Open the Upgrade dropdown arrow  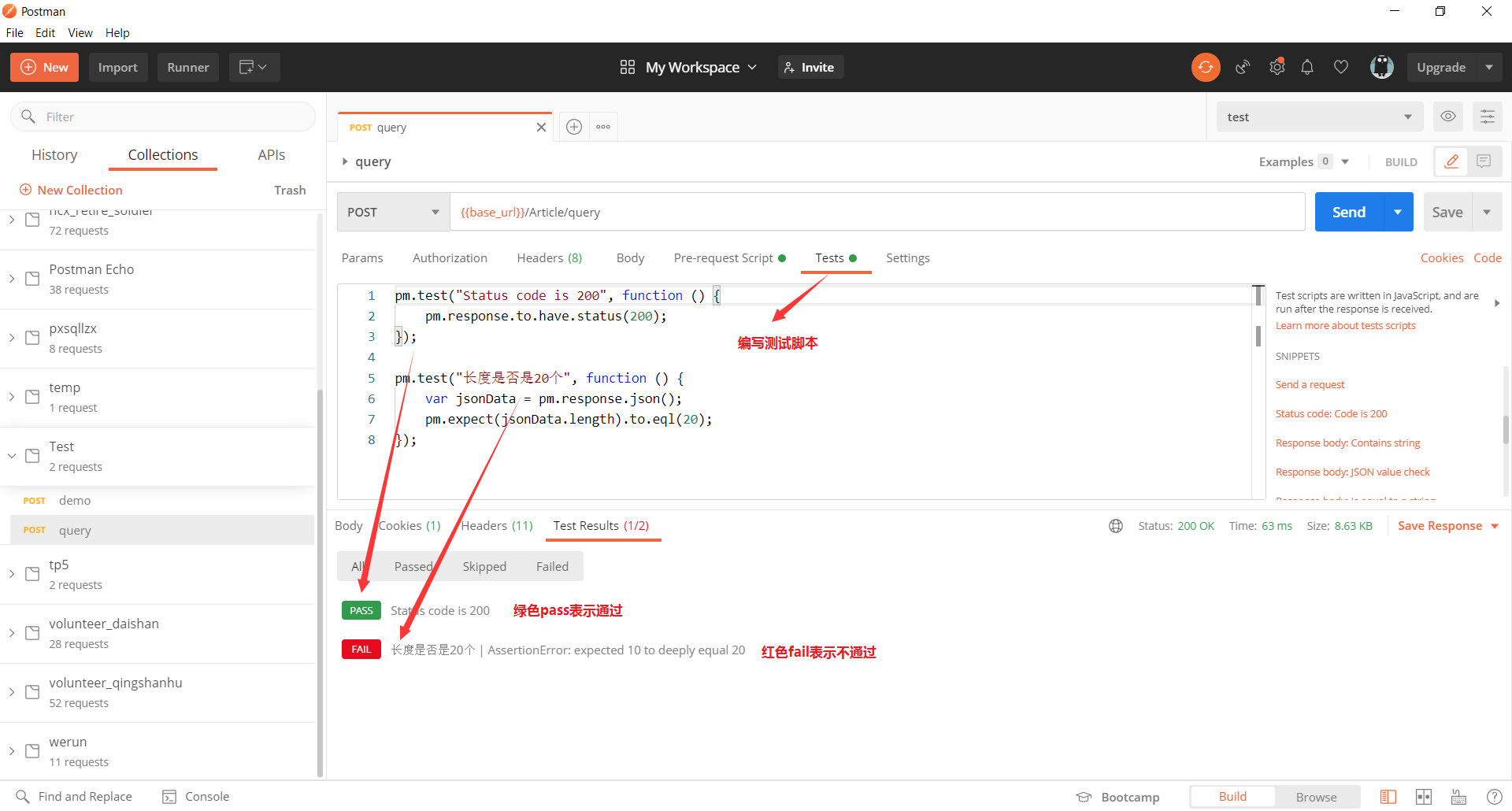coord(1488,68)
